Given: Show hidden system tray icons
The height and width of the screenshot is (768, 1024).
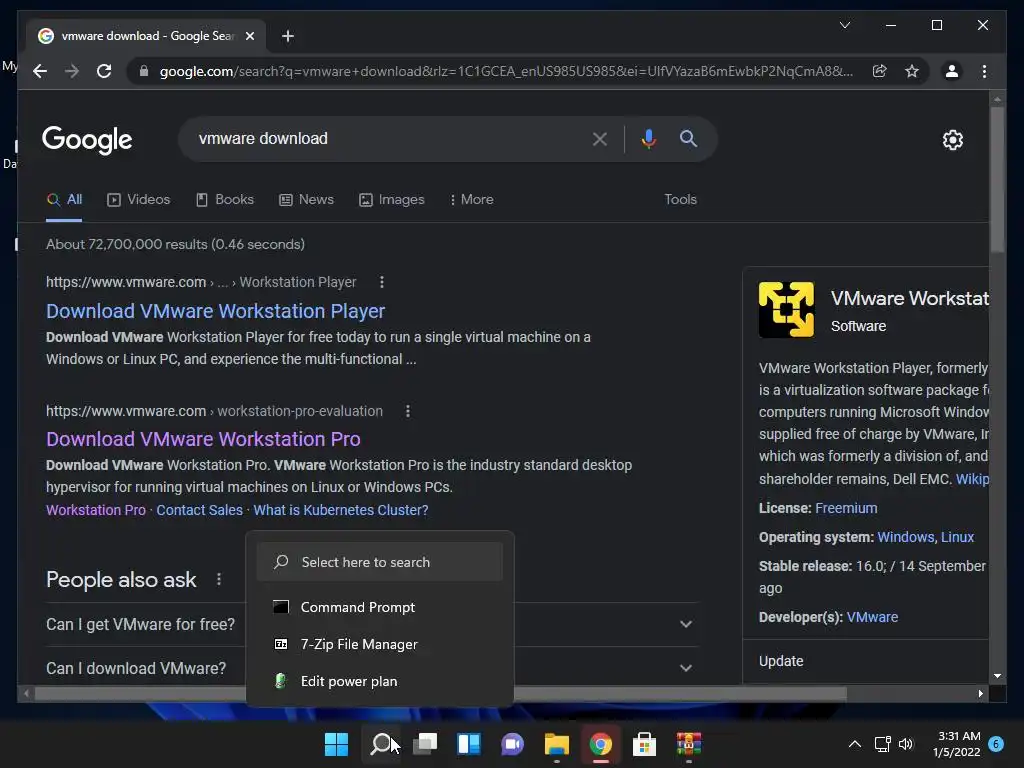Looking at the screenshot, I should click(x=854, y=744).
